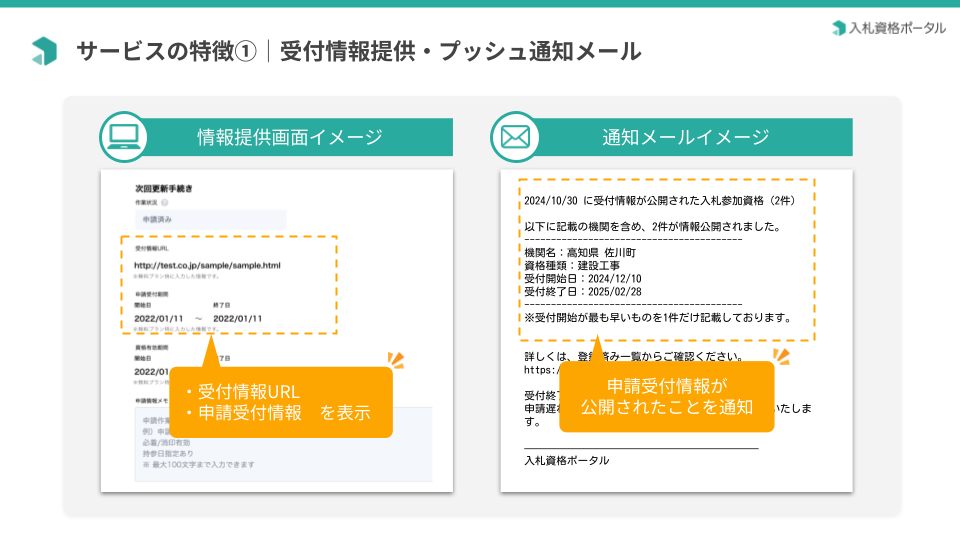This screenshot has width=960, height=540.
Task: Click the 入札資格ポータル logo at top right
Action: (888, 28)
